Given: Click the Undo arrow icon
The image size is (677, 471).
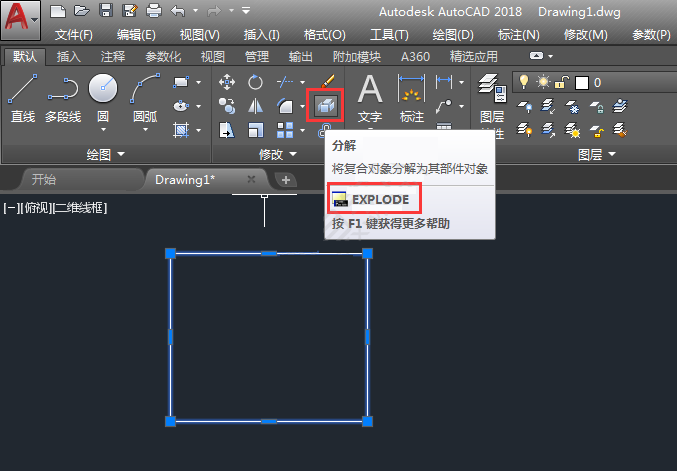Looking at the screenshot, I should pyautogui.click(x=178, y=10).
